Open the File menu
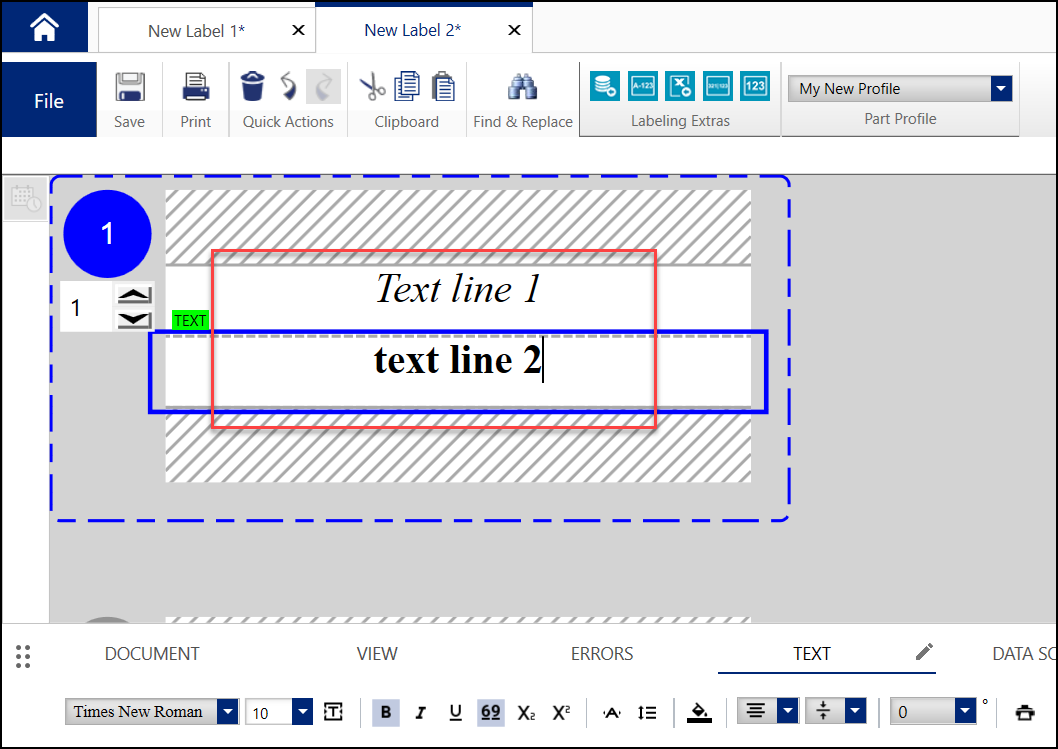 point(49,101)
